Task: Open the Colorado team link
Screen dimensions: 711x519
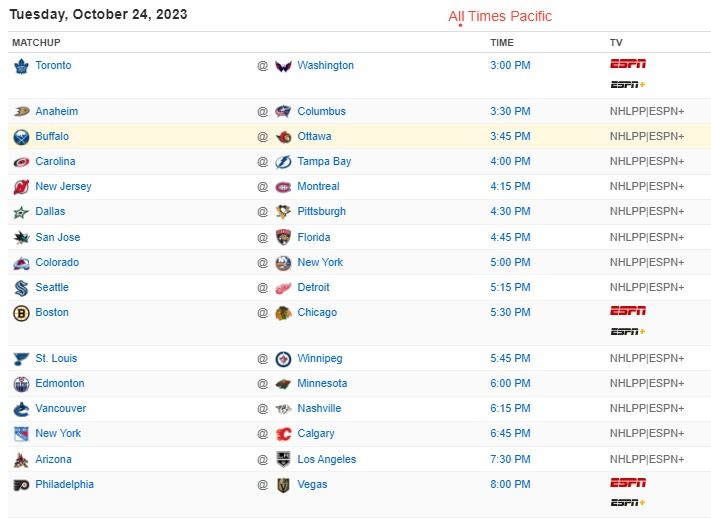Action: coord(56,263)
